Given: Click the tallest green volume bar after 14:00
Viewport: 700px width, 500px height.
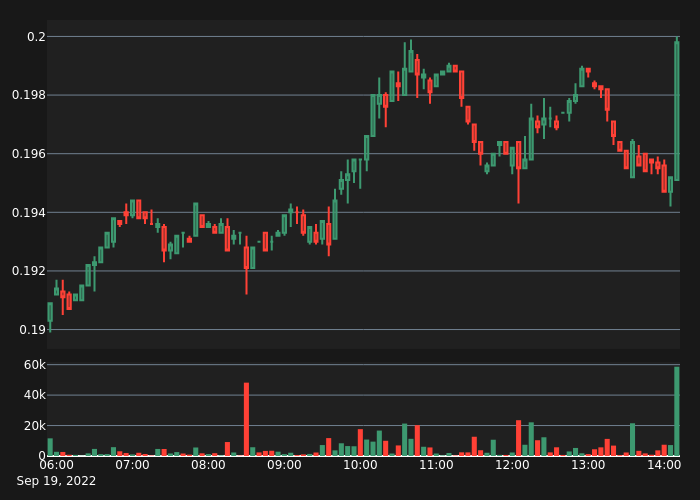Looking at the screenshot, I should (677, 411).
